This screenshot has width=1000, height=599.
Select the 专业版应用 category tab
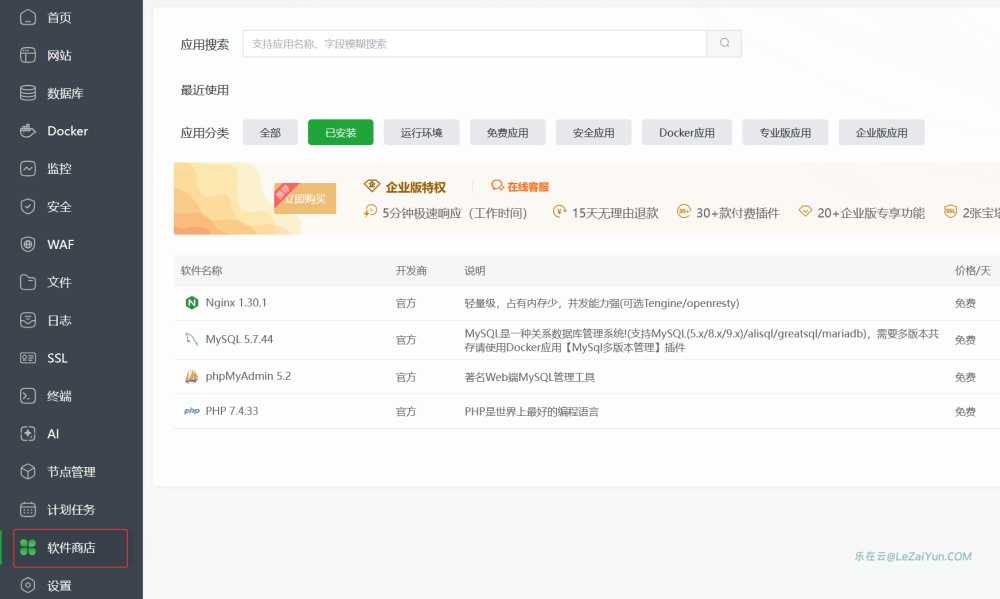[785, 132]
